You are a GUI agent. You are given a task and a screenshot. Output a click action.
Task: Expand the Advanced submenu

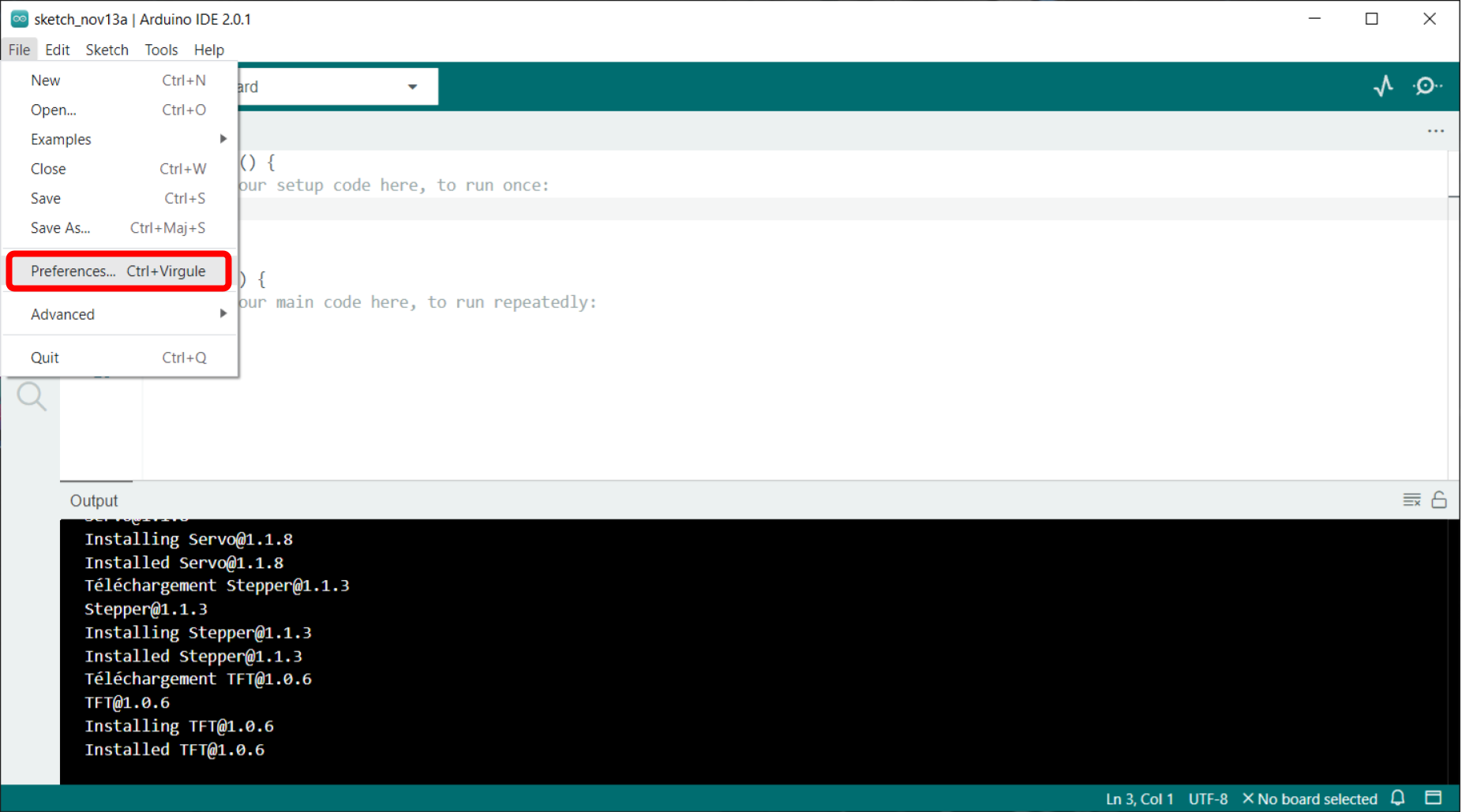click(x=63, y=314)
